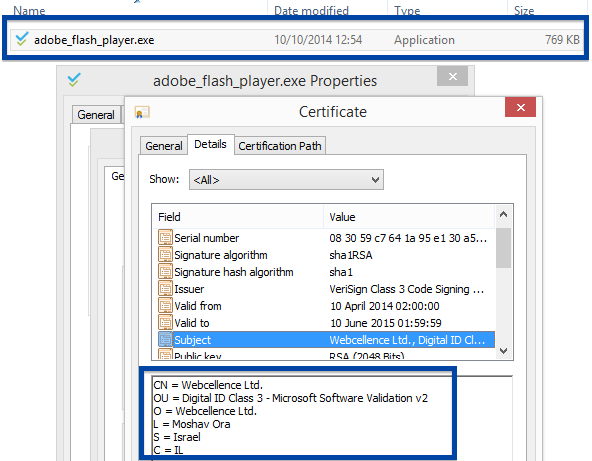592x461 pixels.
Task: Select the adobe_flash_player.exe file row
Action: click(296, 40)
